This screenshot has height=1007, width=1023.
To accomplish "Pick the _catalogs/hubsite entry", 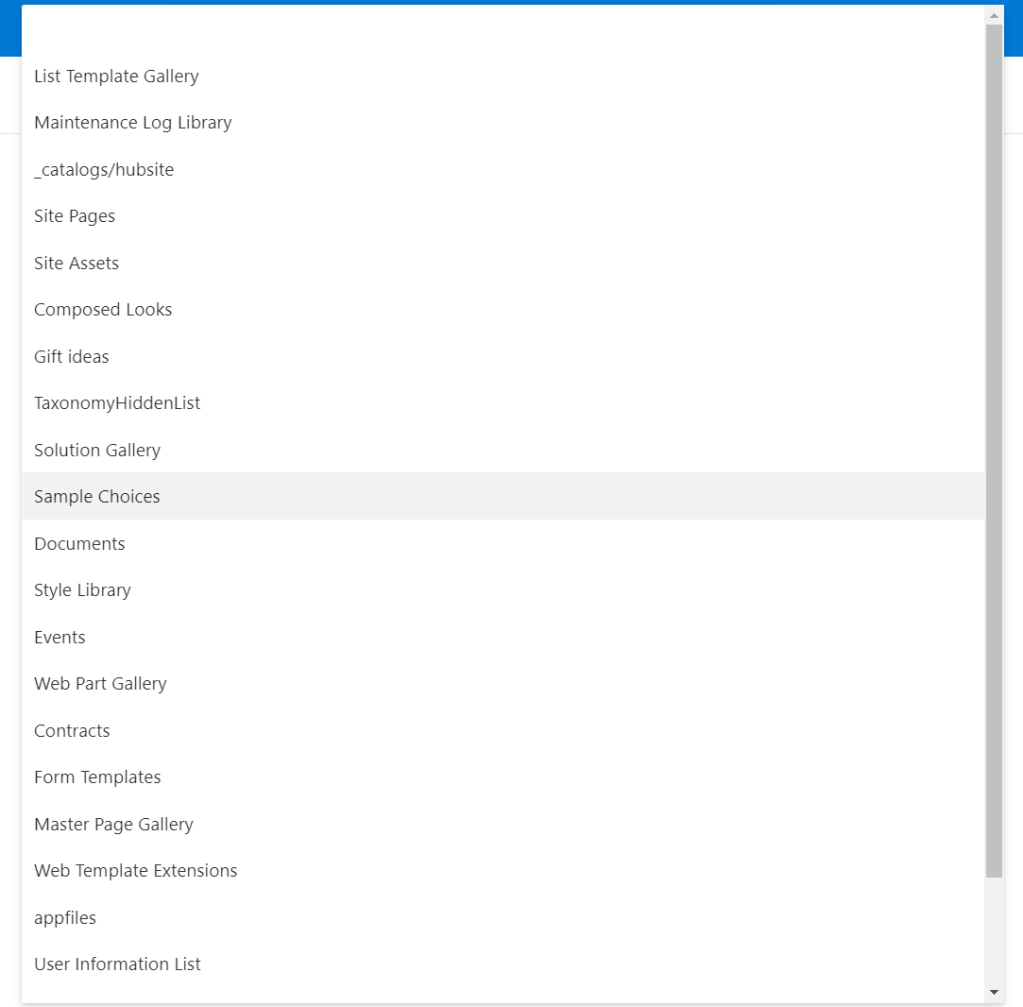I will click(x=104, y=170).
